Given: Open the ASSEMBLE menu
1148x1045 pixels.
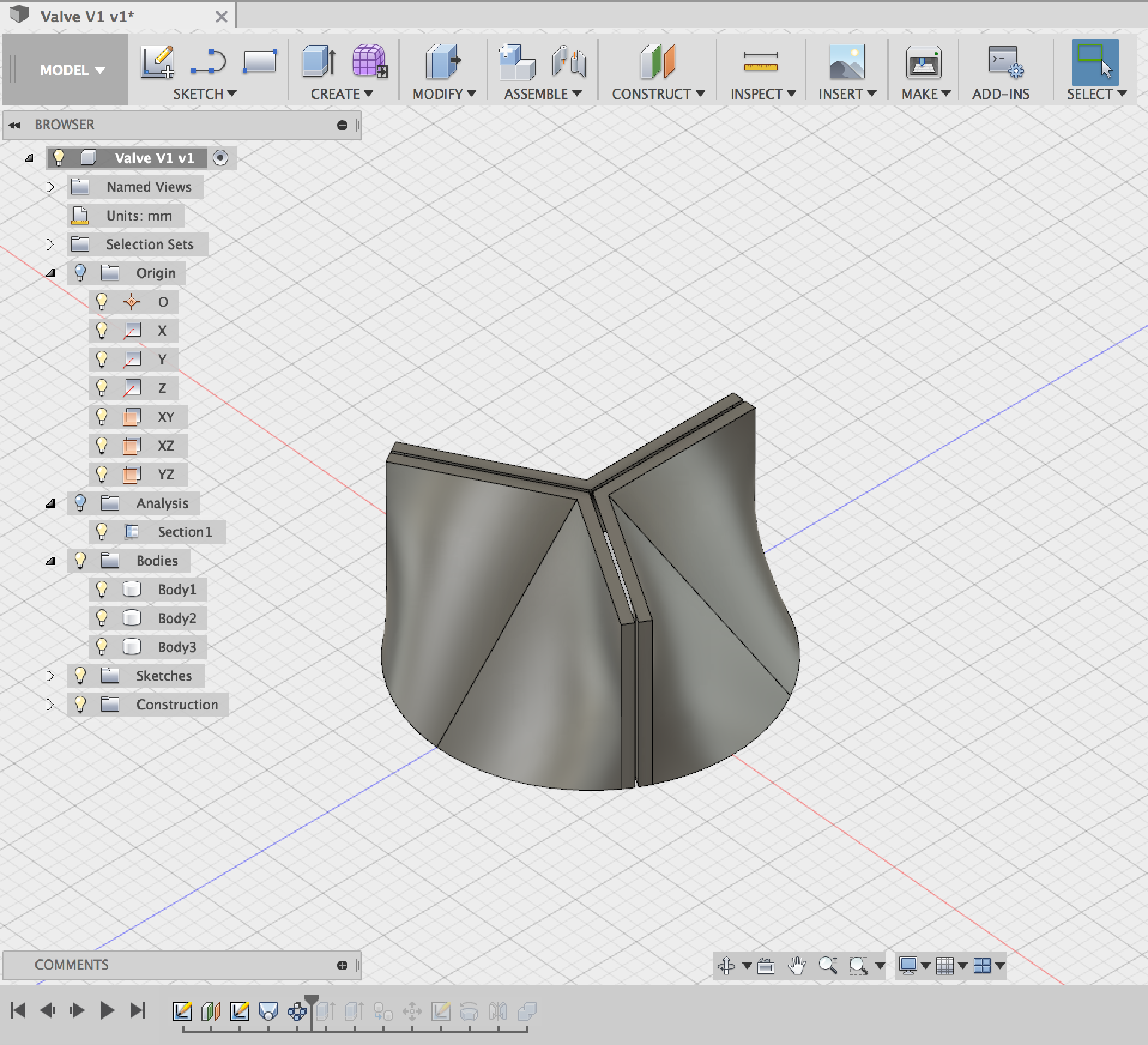Looking at the screenshot, I should tap(543, 94).
